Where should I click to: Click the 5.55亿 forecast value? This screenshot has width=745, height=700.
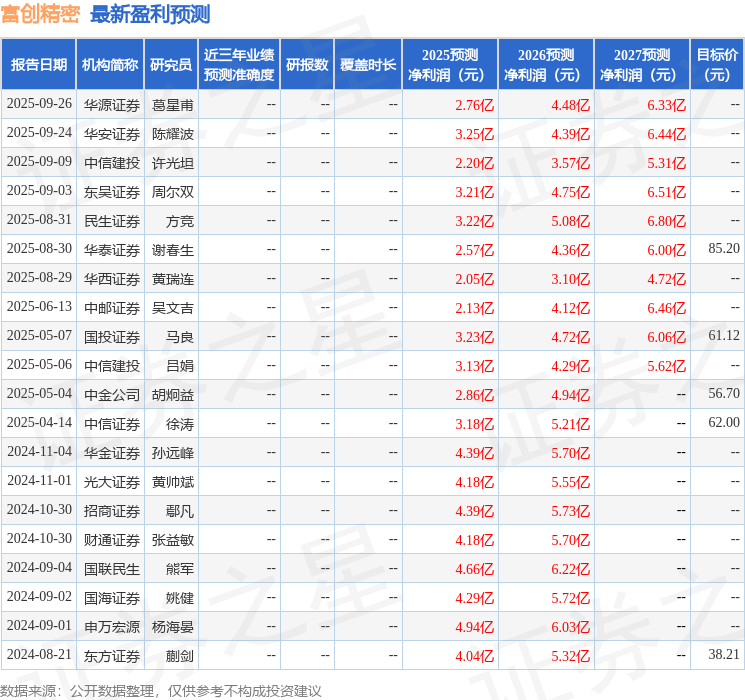coord(570,481)
